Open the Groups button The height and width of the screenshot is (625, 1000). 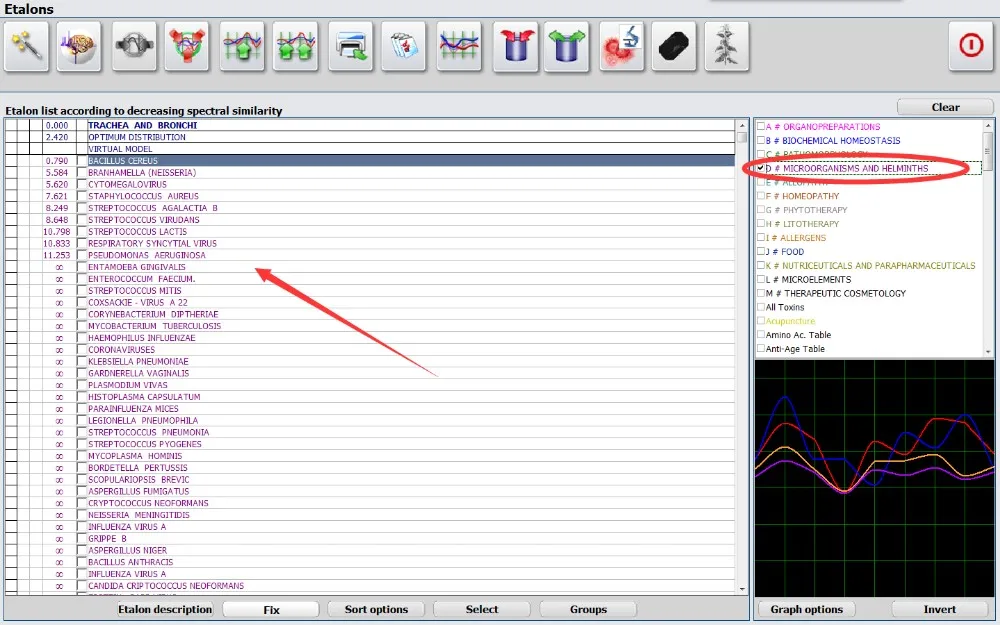[588, 609]
